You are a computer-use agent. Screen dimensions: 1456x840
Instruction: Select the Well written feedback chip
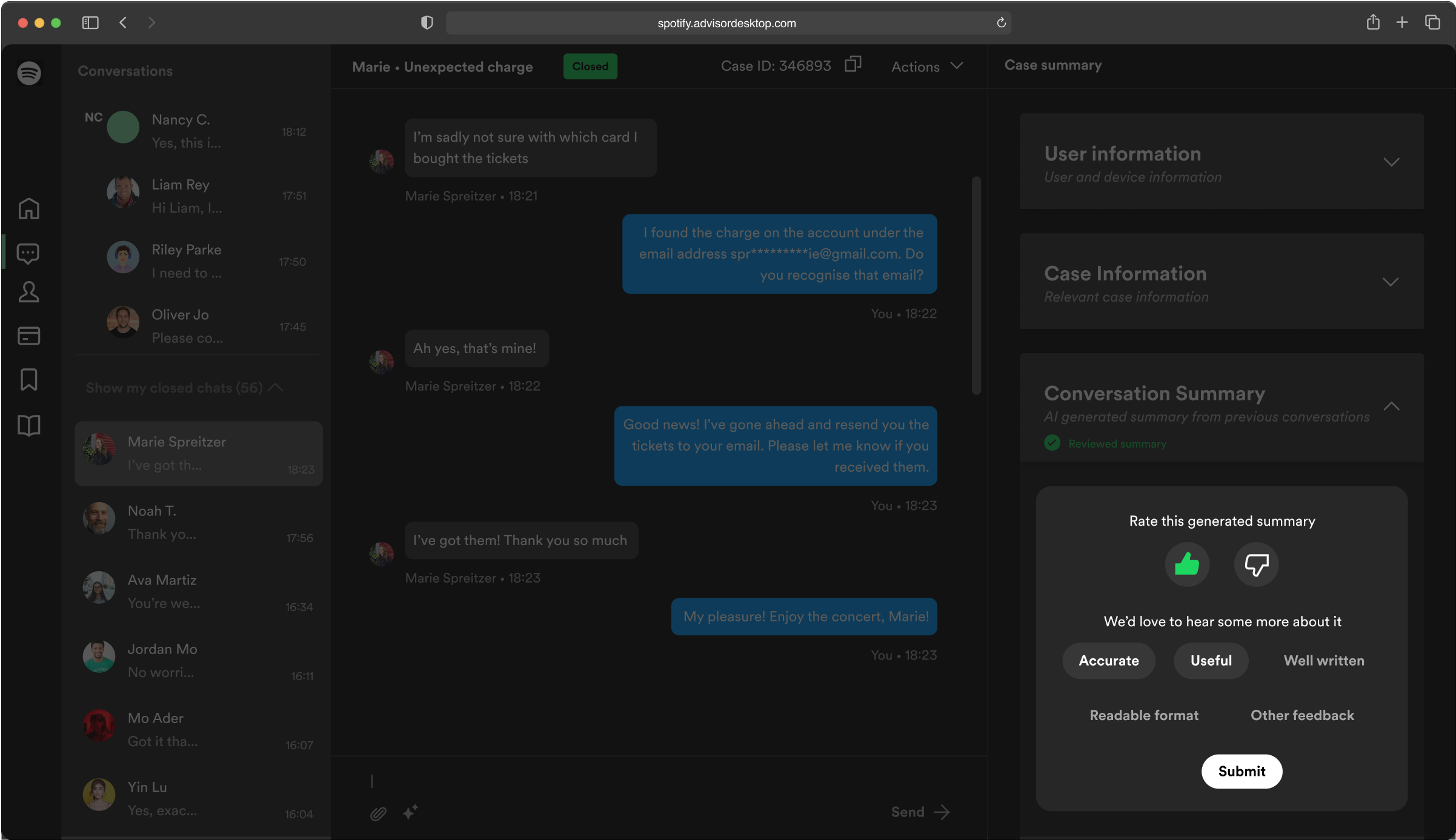[1323, 661]
